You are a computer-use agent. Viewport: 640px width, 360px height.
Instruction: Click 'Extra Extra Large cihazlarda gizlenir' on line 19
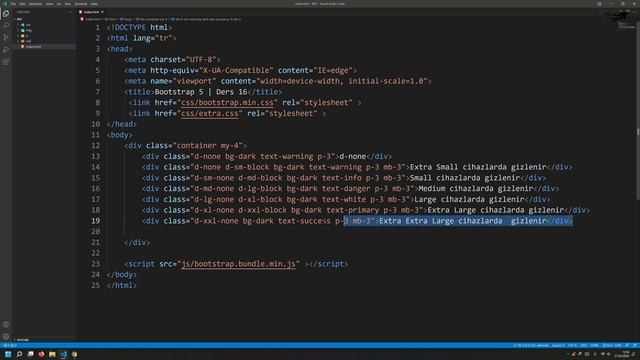[463, 221]
